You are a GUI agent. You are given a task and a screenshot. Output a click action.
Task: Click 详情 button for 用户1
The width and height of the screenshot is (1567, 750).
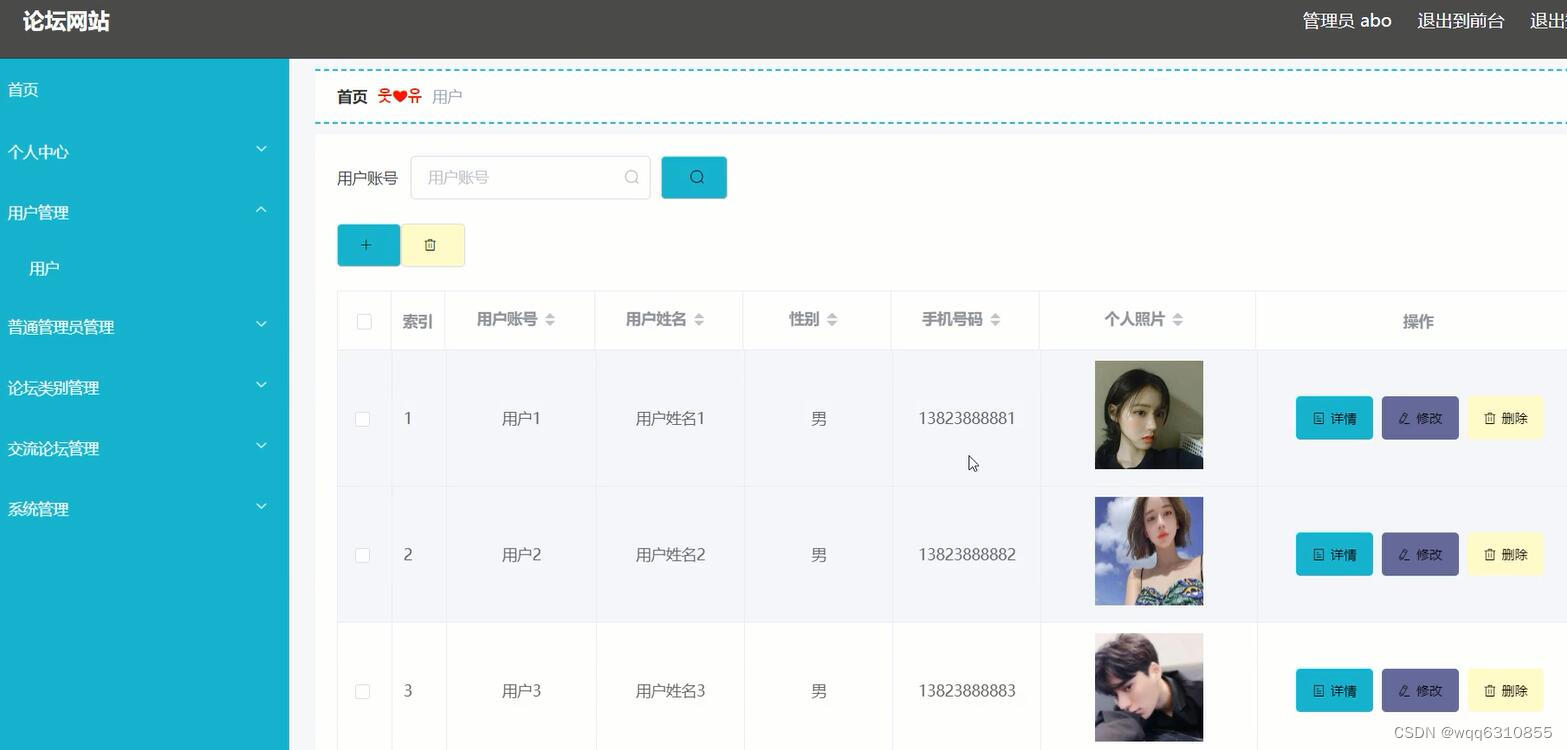(1334, 418)
